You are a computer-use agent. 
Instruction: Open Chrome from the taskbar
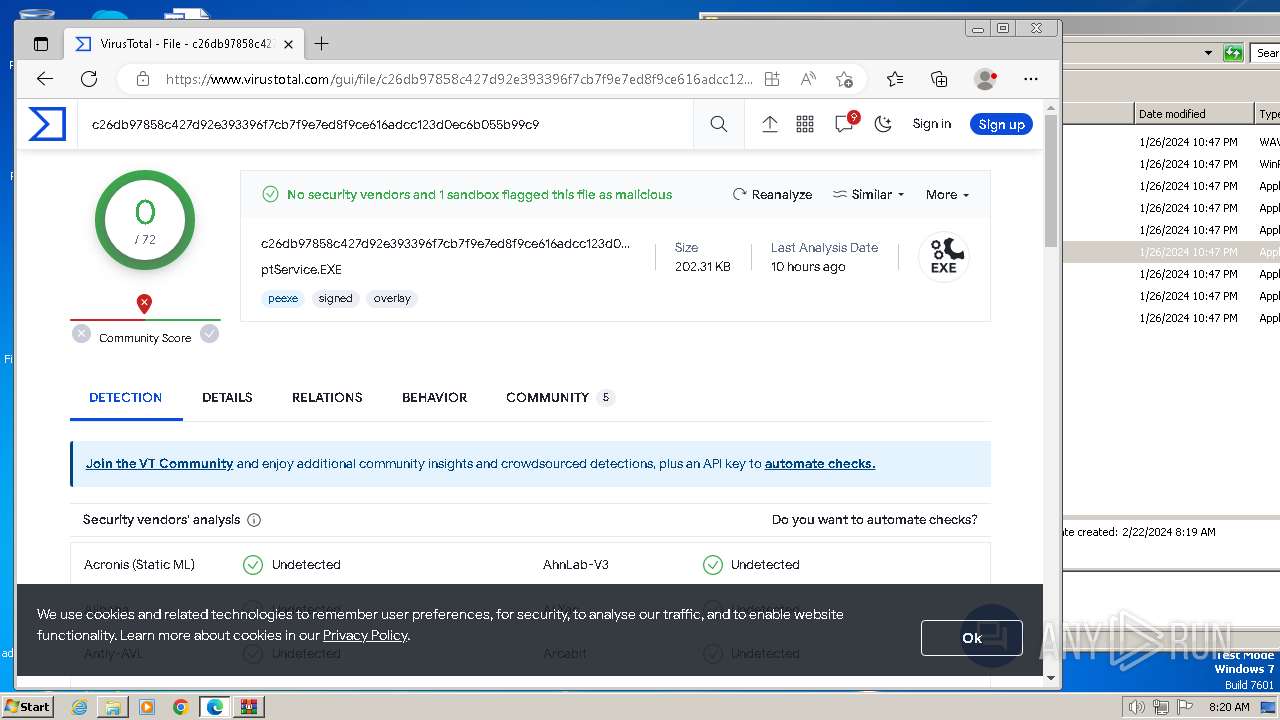click(181, 707)
